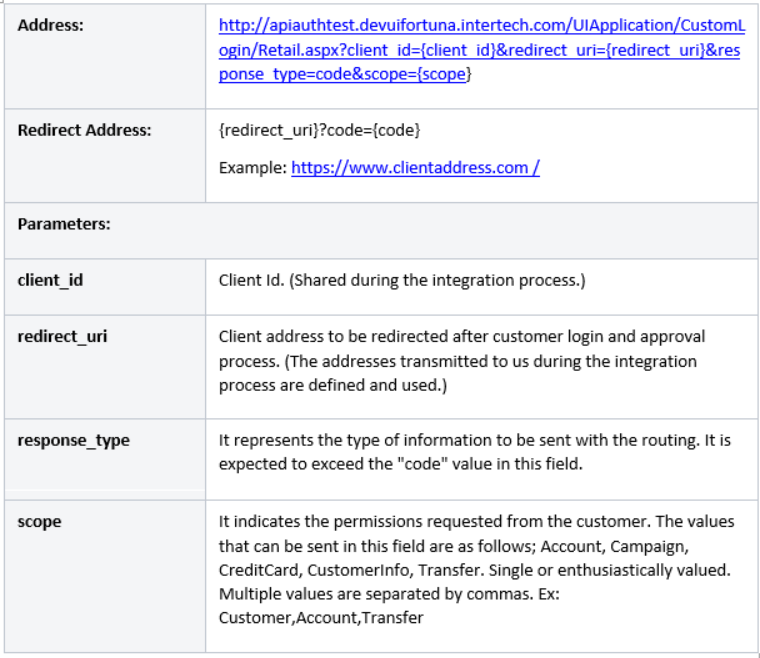Click the 'Redirect Address:' label cell

(84, 130)
